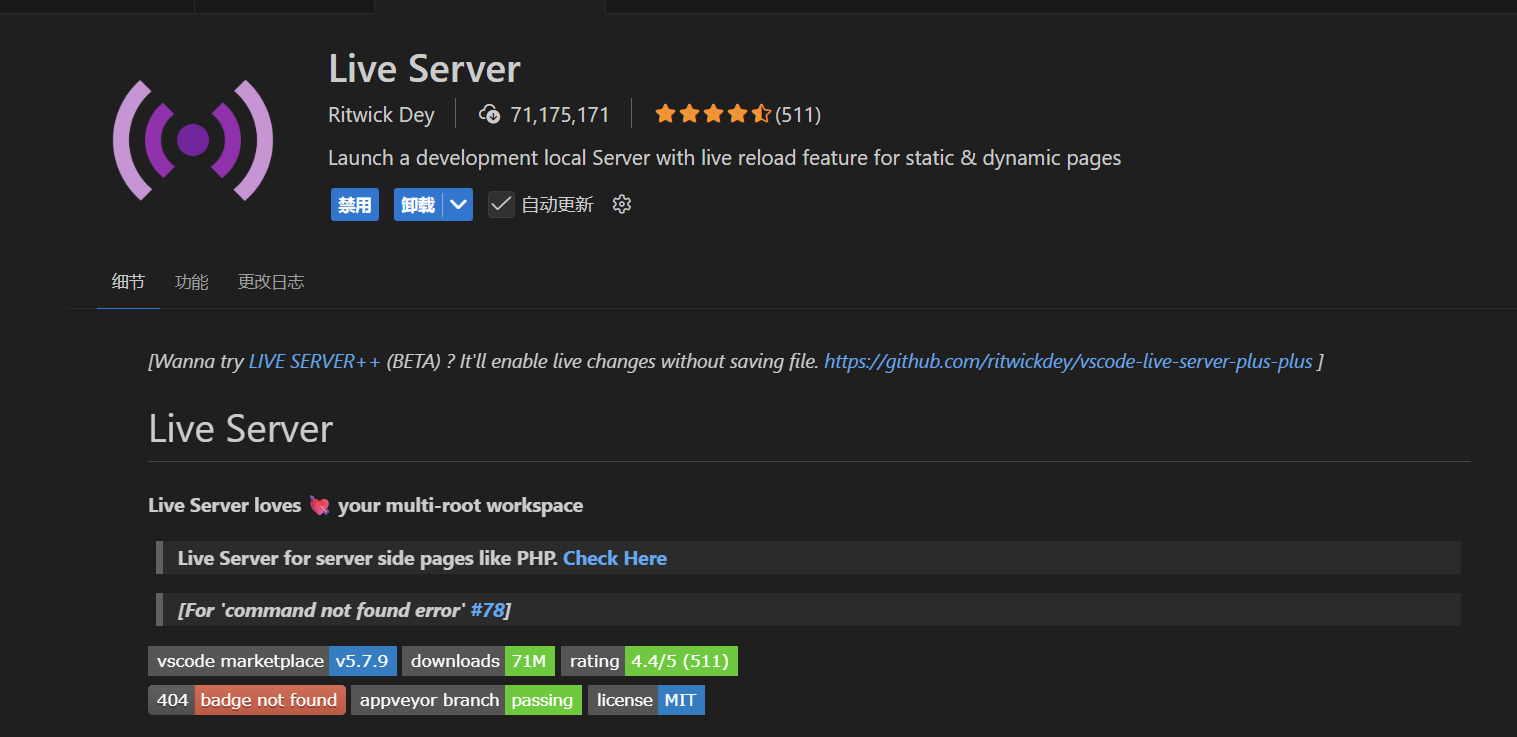This screenshot has width=1517, height=737.
Task: Click the download count cloud icon
Action: (x=490, y=114)
